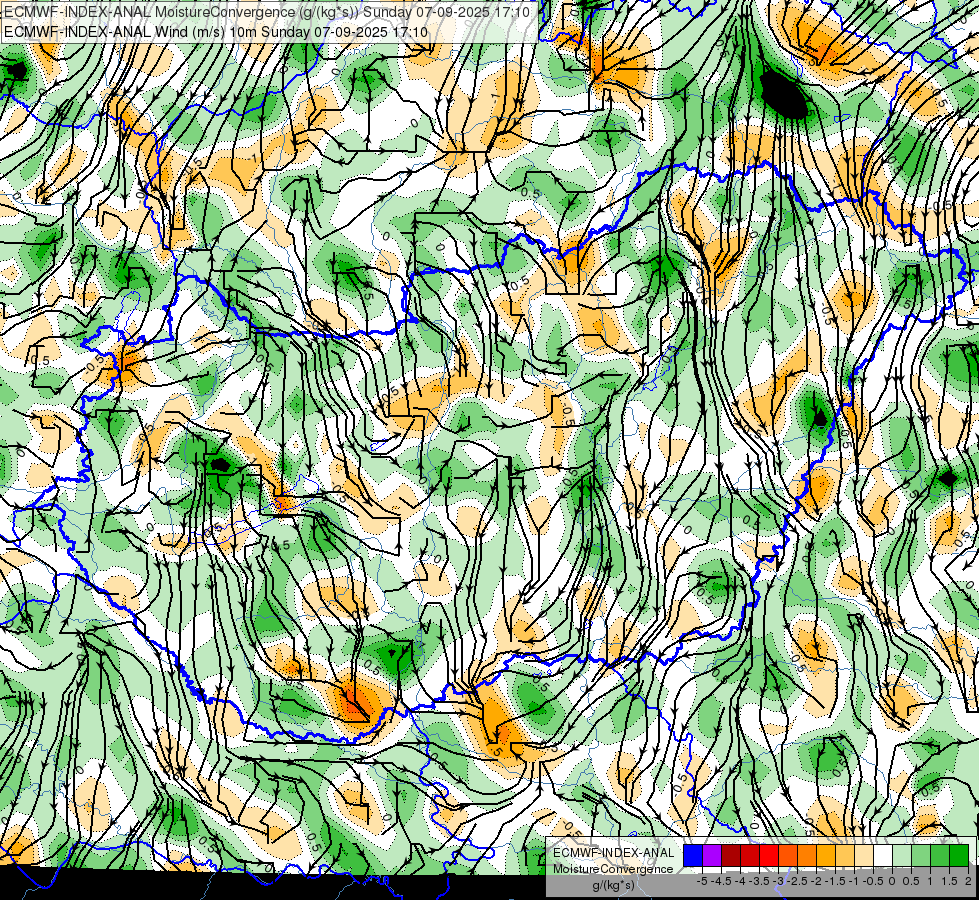Click the -3.5 value on legend scale

click(759, 881)
